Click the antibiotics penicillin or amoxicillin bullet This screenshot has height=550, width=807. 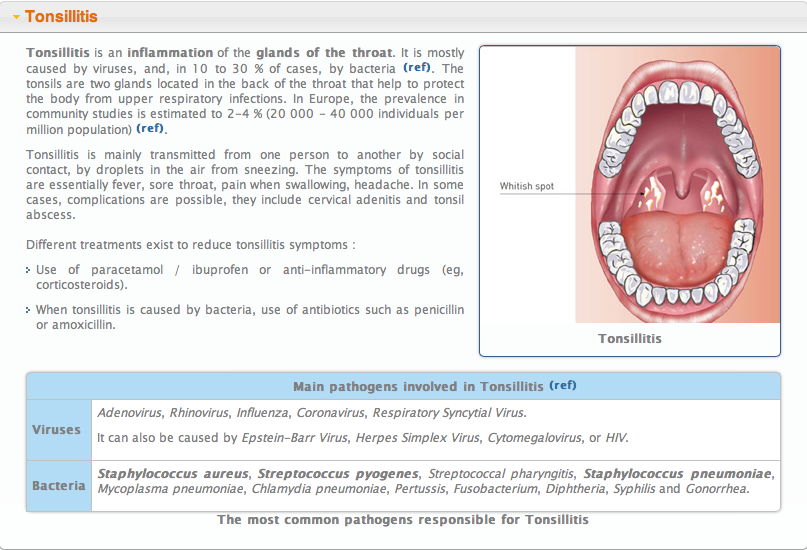coord(250,317)
